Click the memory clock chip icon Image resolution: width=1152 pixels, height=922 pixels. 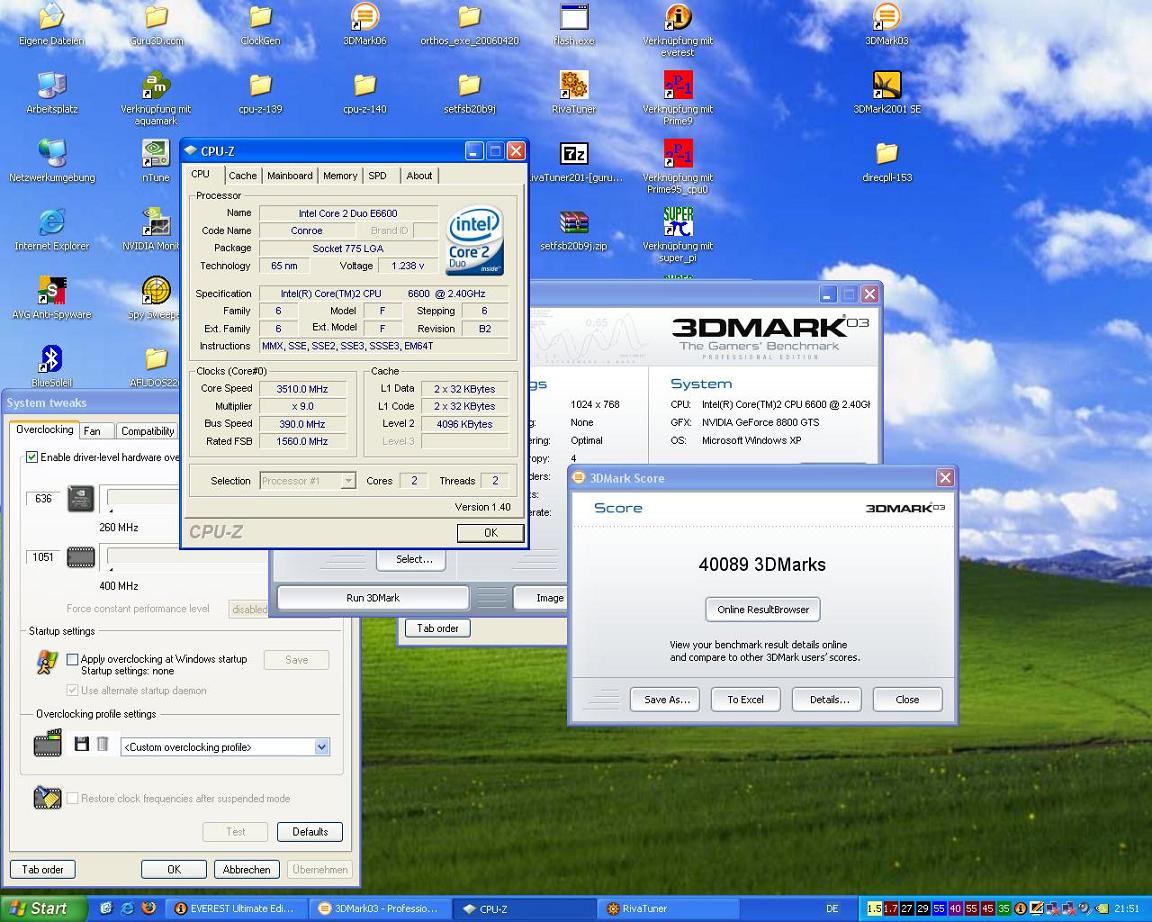click(81, 558)
